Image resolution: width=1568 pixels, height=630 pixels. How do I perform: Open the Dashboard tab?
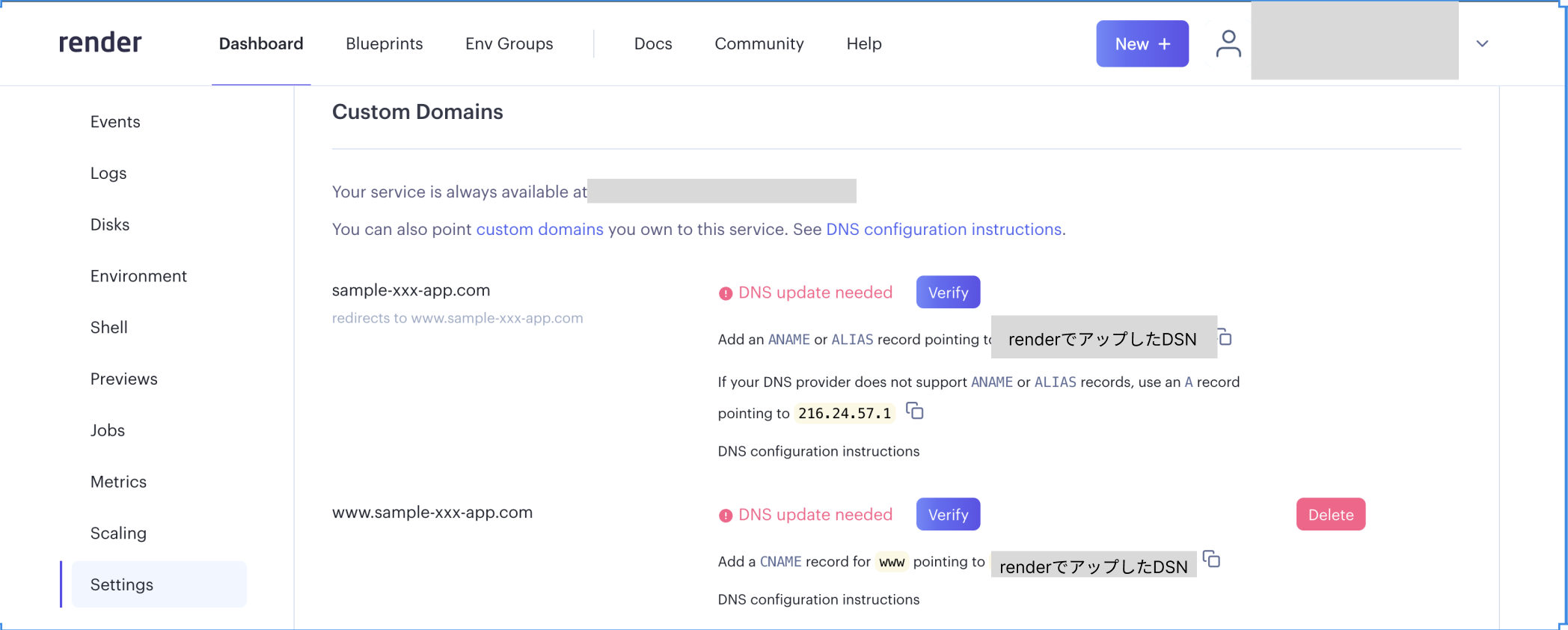(261, 43)
